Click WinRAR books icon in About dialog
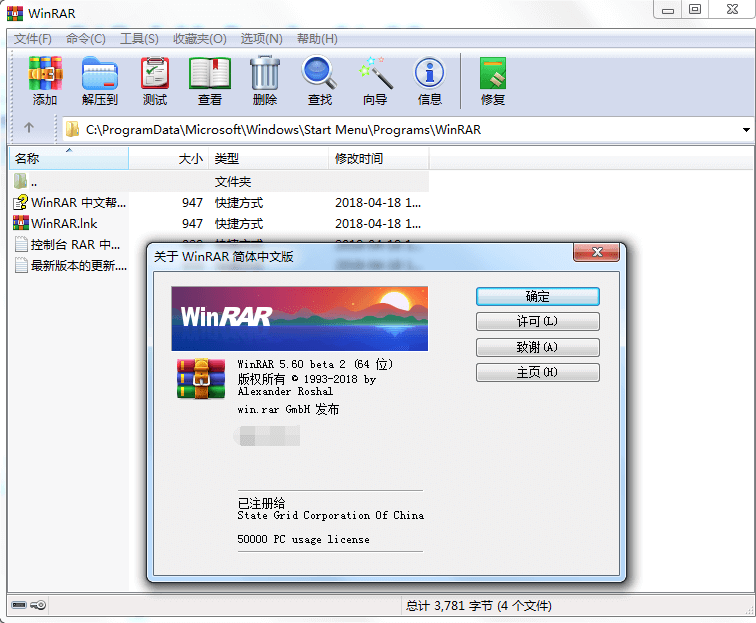The width and height of the screenshot is (756, 623). 201,379
